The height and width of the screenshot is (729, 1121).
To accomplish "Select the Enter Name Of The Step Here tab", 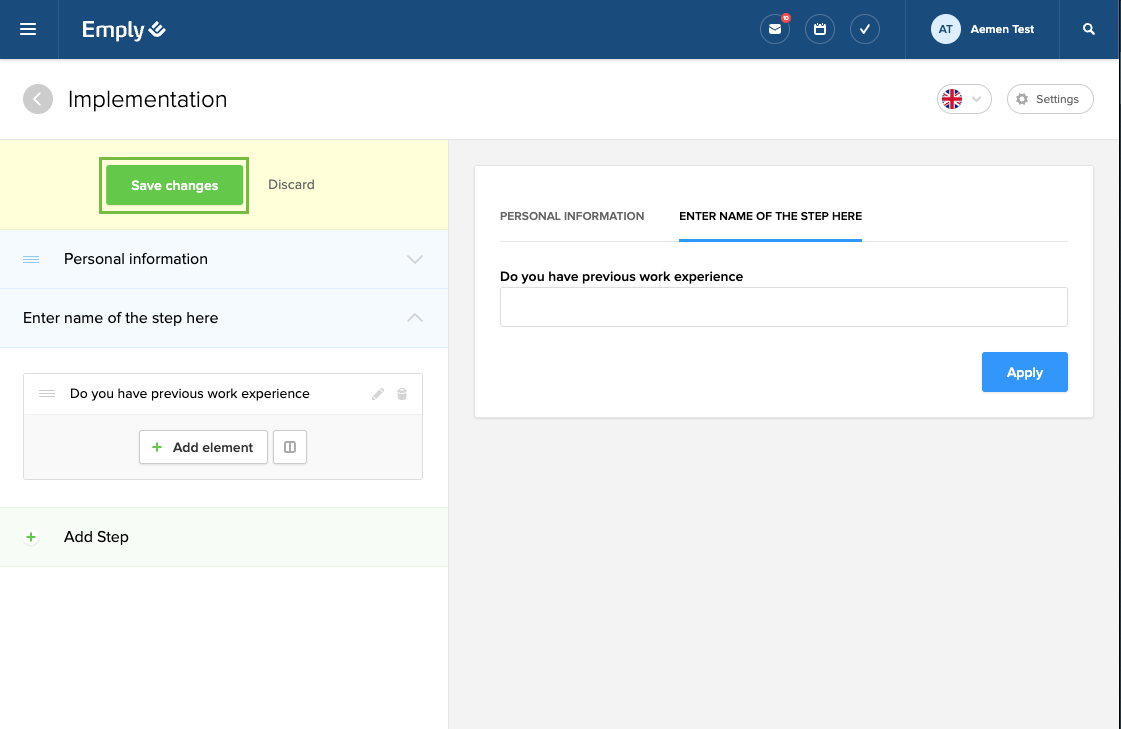I will coord(770,216).
